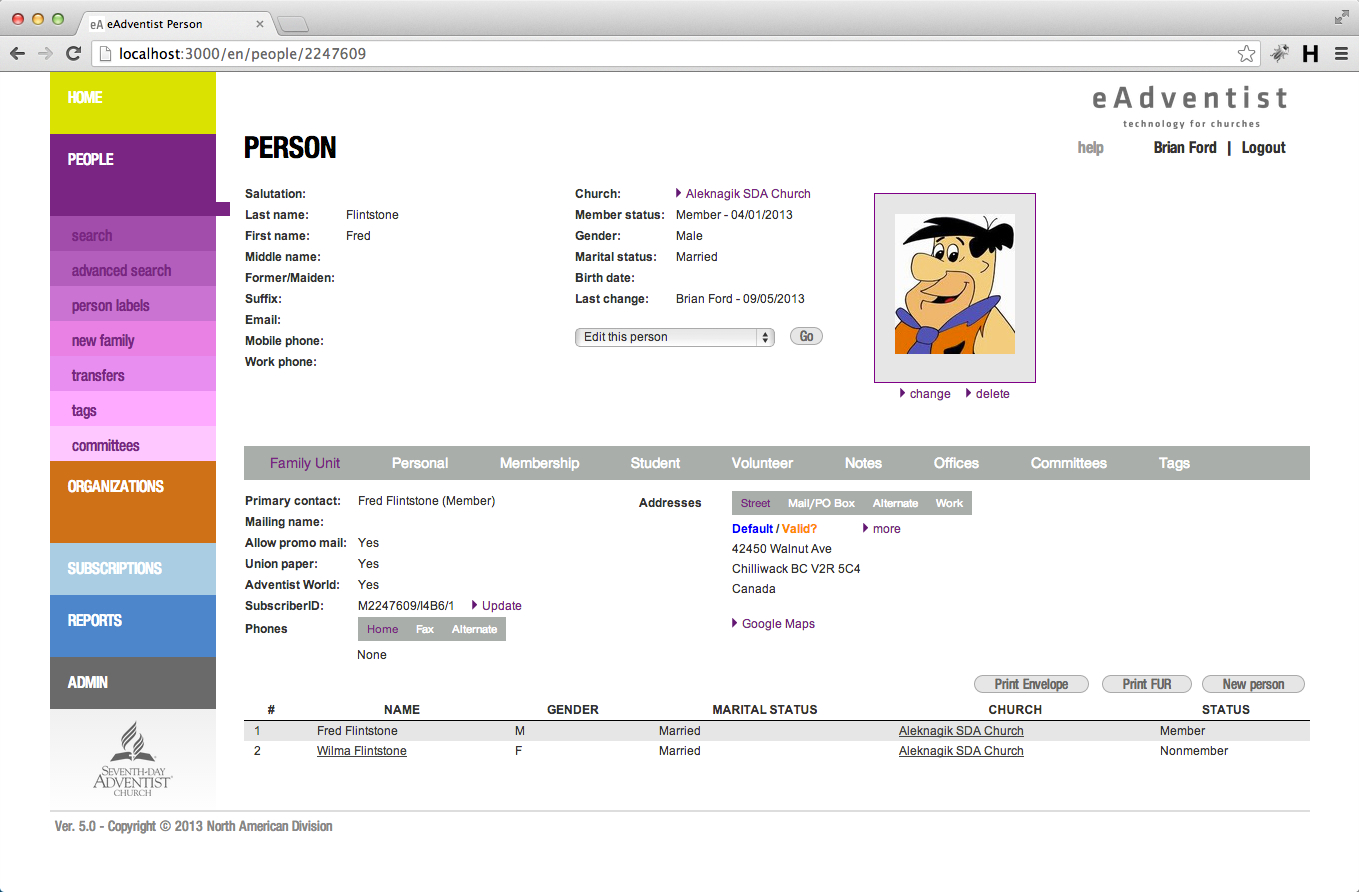Open Wilma Flintstone's person record
The height and width of the screenshot is (892, 1359).
point(362,751)
